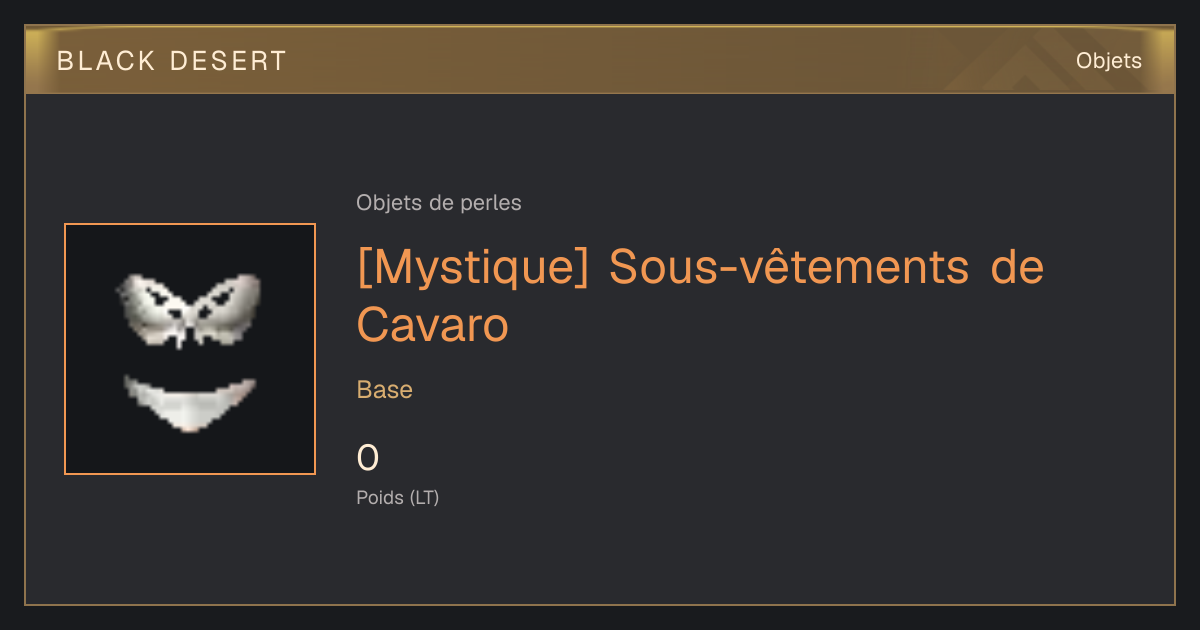Open the Objets link in header
The height and width of the screenshot is (630, 1200).
[x=1108, y=61]
